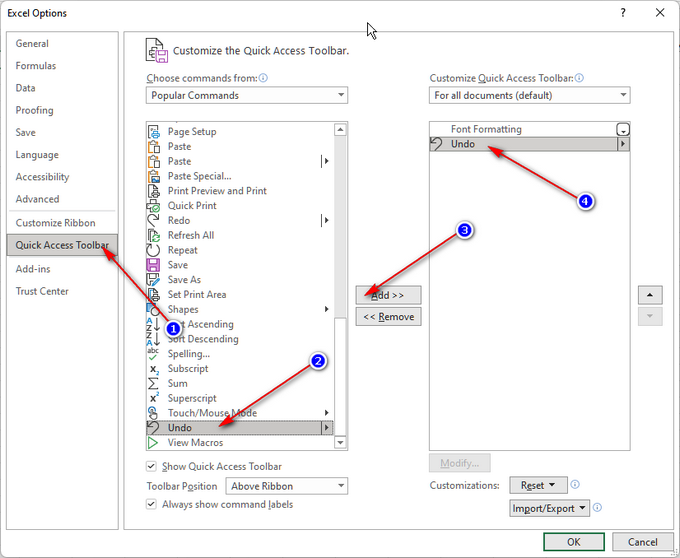The height and width of the screenshot is (558, 680).
Task: Click the Move Up arrow button
Action: point(650,295)
